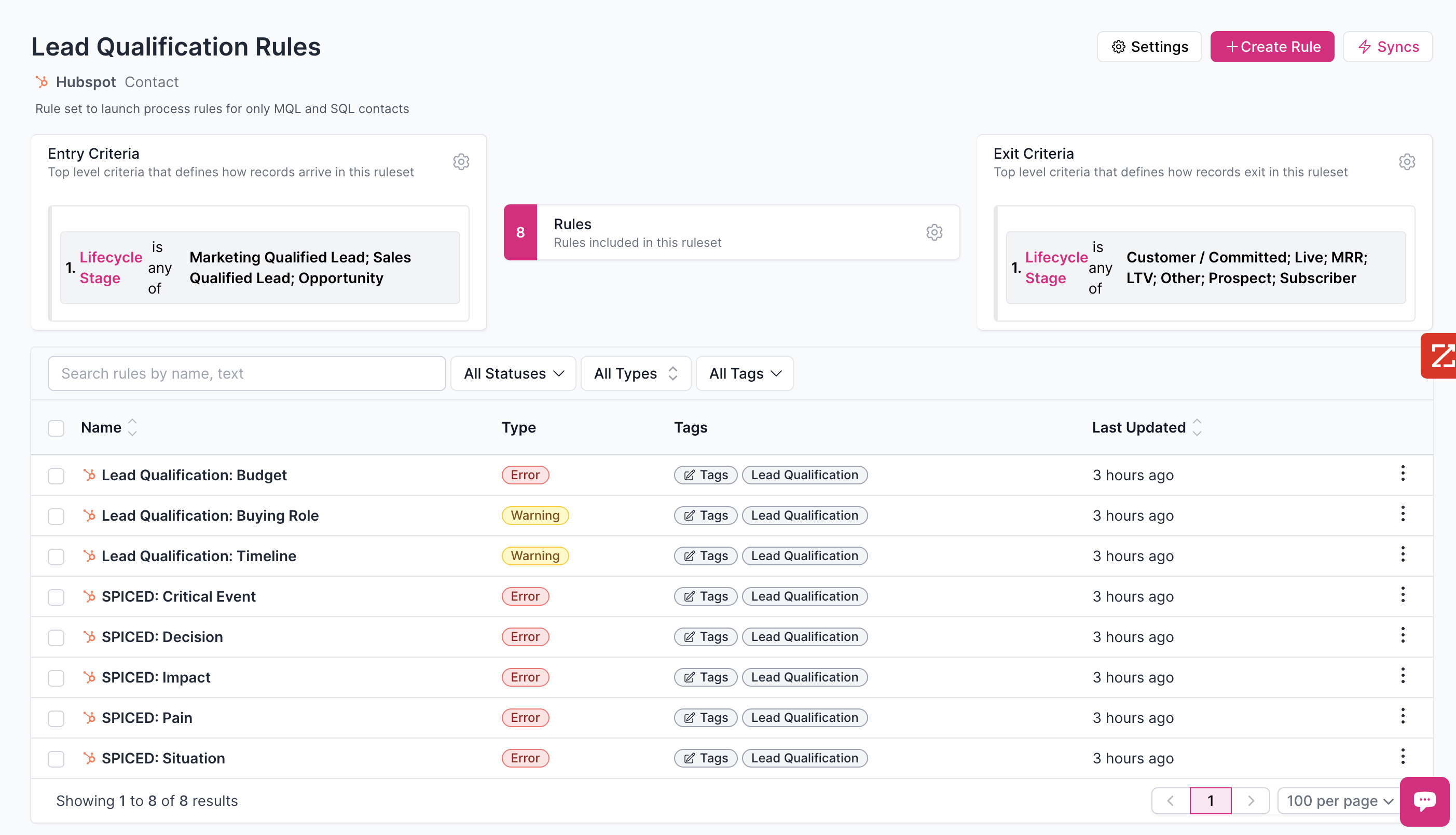Tick the SPICED: Pain checkbox
1456x835 pixels.
pos(56,719)
